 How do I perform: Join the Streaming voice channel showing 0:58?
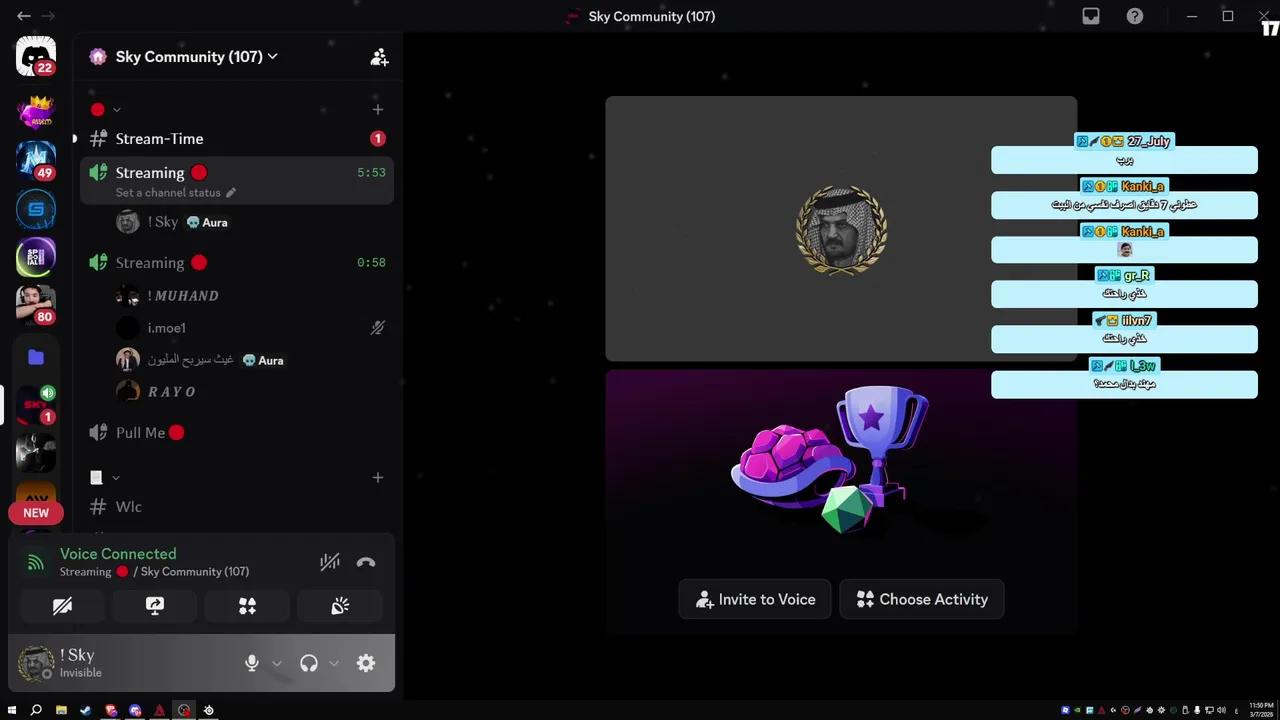[x=237, y=262]
